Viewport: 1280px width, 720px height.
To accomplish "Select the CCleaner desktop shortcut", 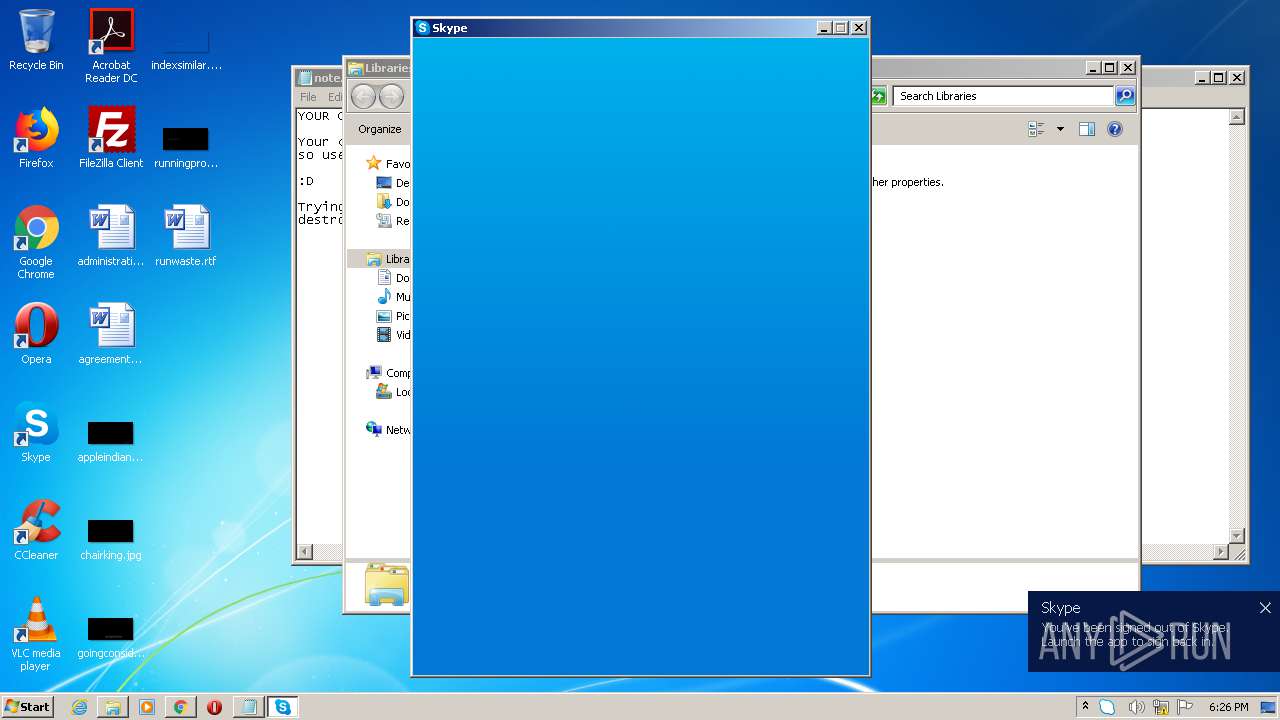I will point(36,530).
